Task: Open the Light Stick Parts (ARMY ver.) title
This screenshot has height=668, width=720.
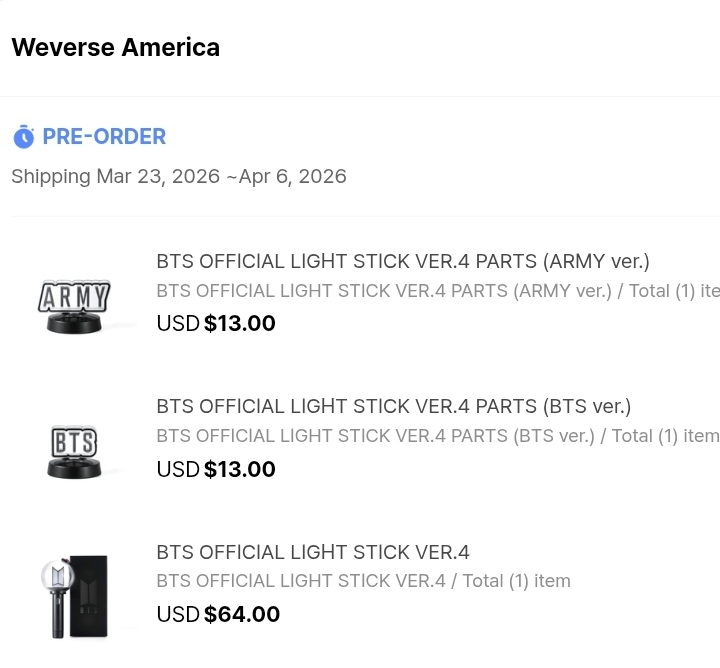Action: (x=402, y=262)
